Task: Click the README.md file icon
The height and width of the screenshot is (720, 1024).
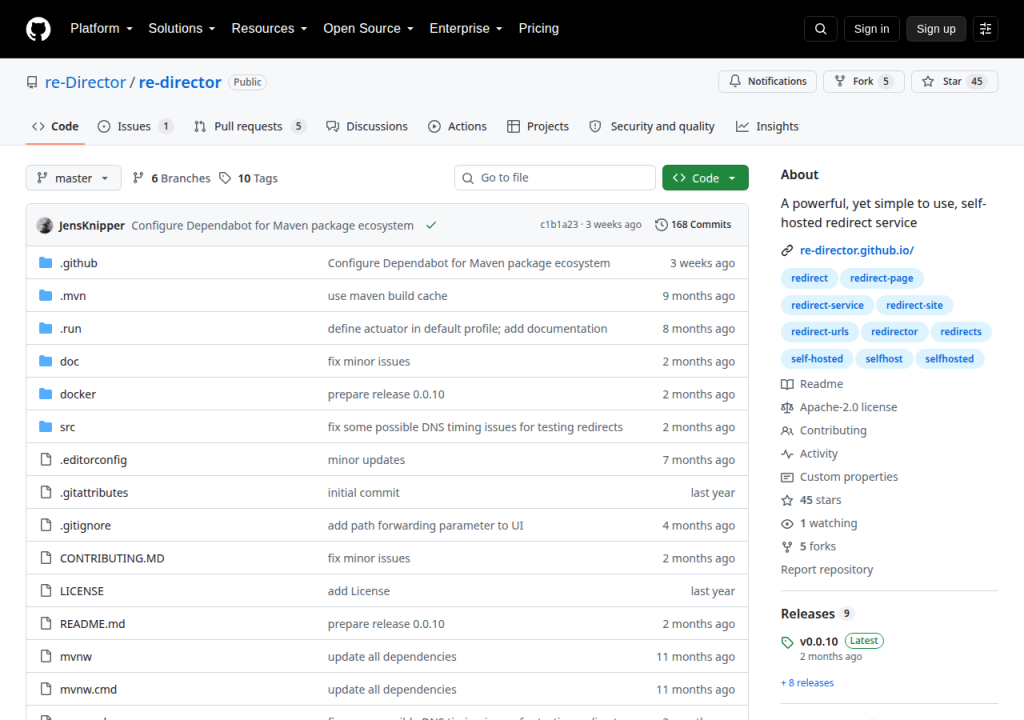Action: click(46, 623)
